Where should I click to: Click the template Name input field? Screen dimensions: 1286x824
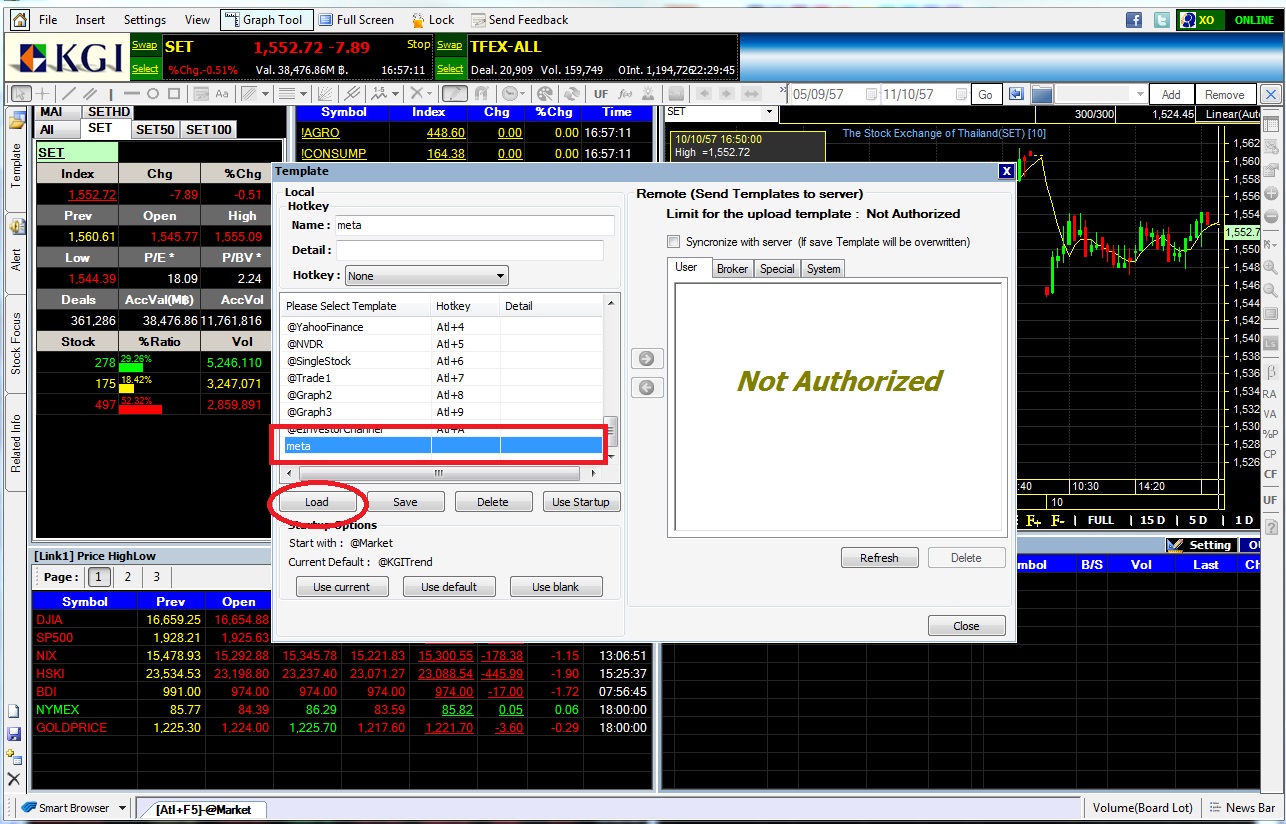(473, 225)
